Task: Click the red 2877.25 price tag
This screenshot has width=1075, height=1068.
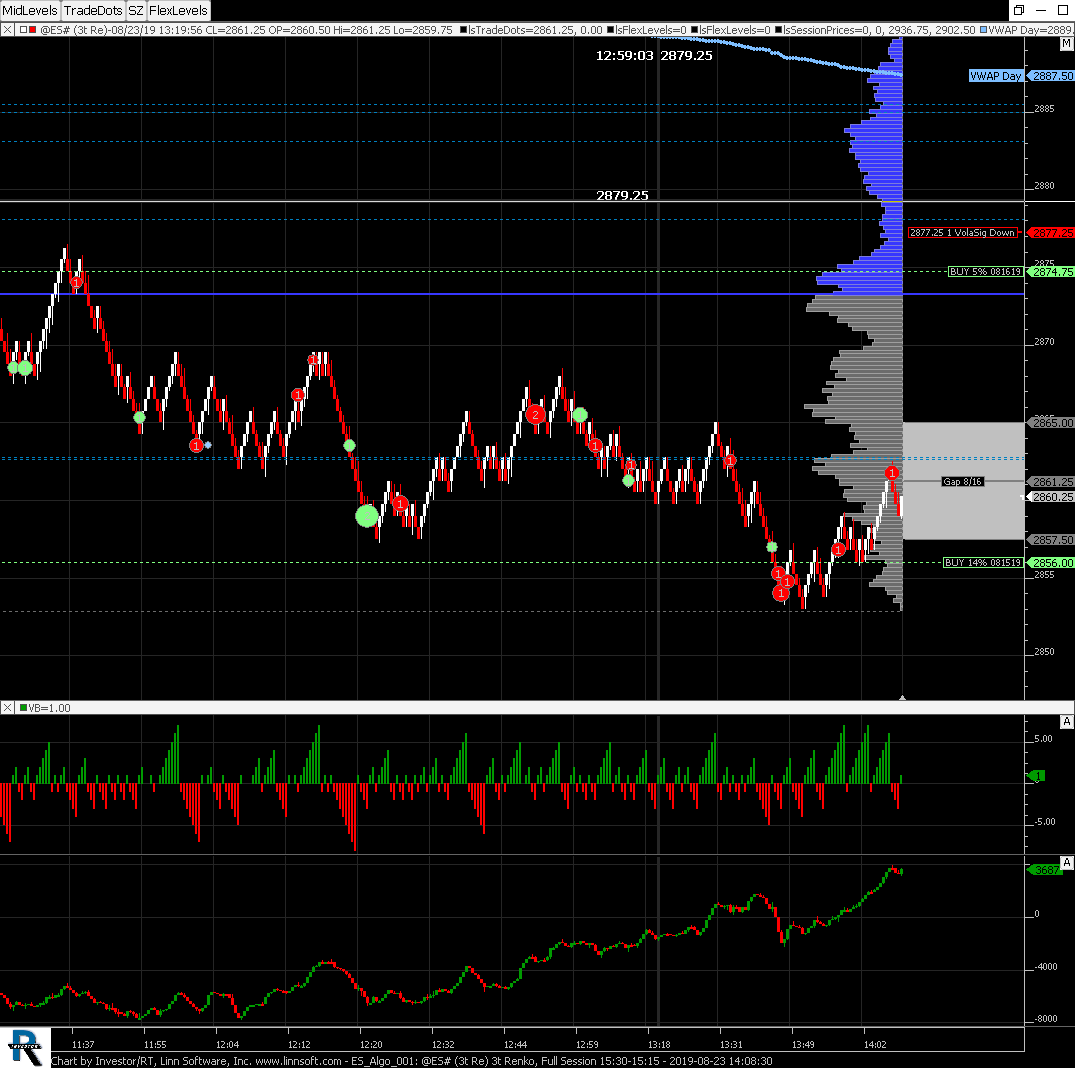Action: [1052, 233]
